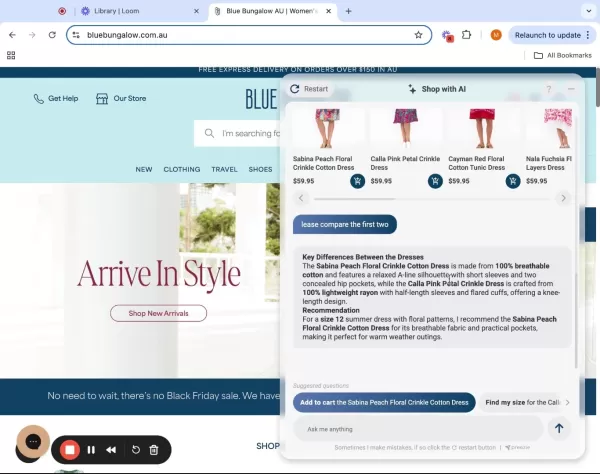Focus the browser address bar

249,35
